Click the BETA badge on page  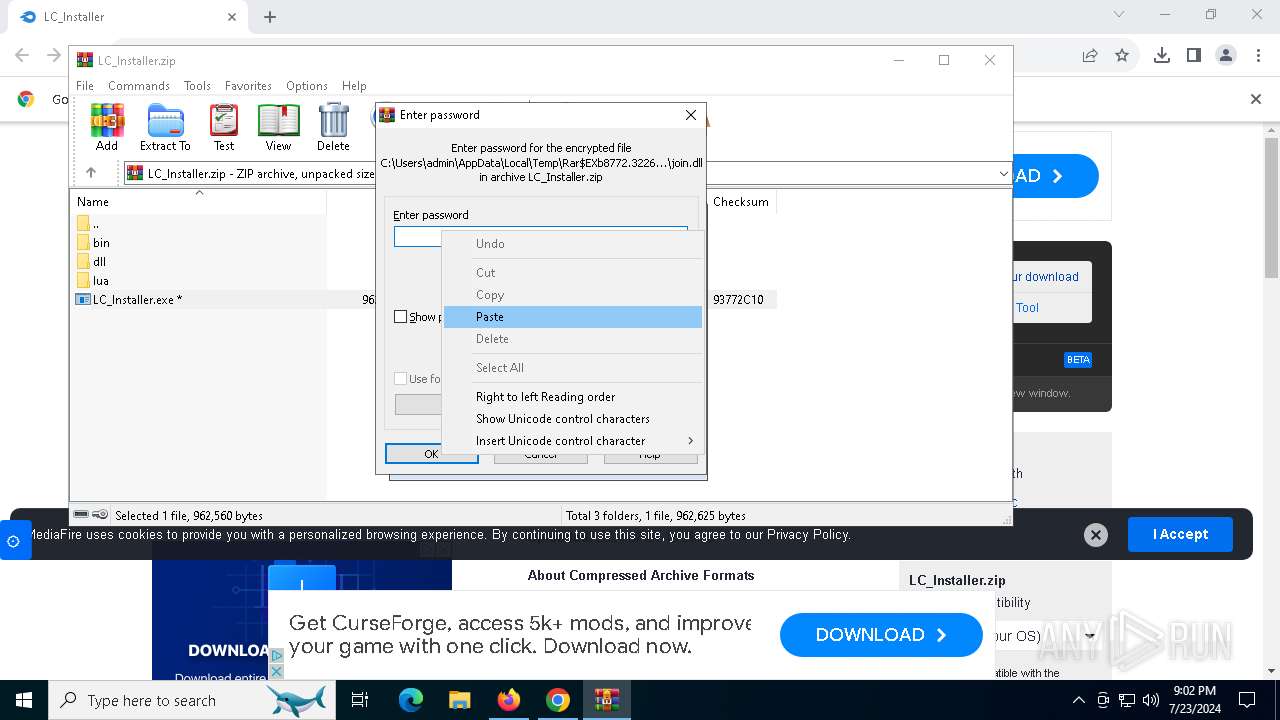click(1078, 360)
